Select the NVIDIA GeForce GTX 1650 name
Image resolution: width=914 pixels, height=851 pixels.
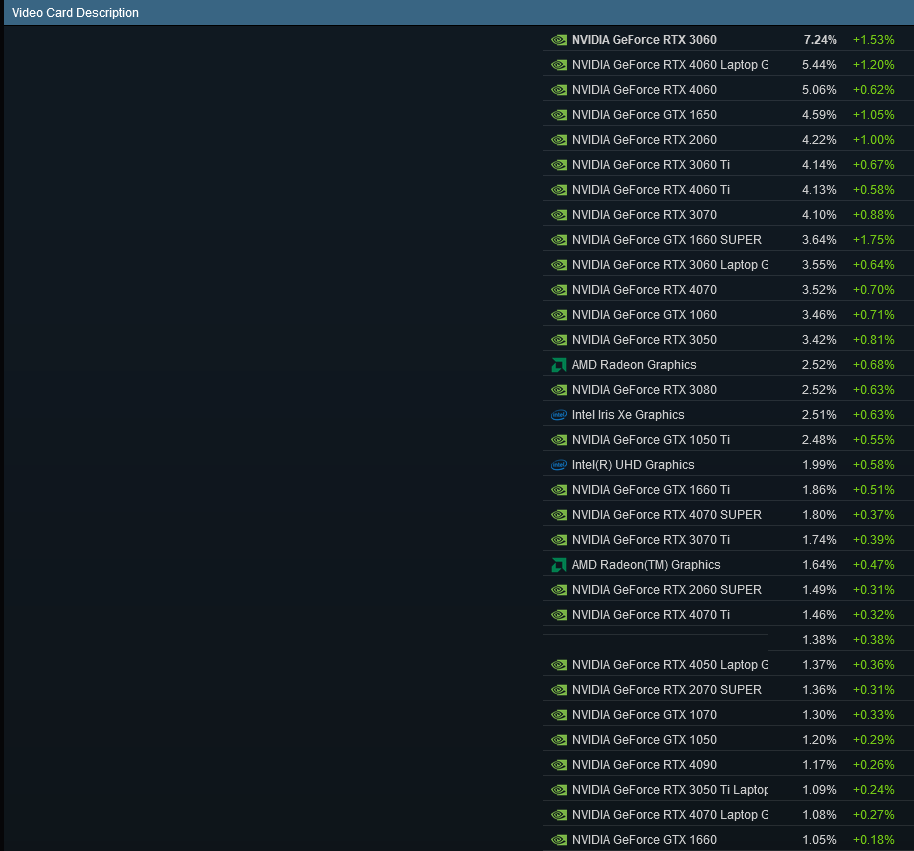(644, 115)
